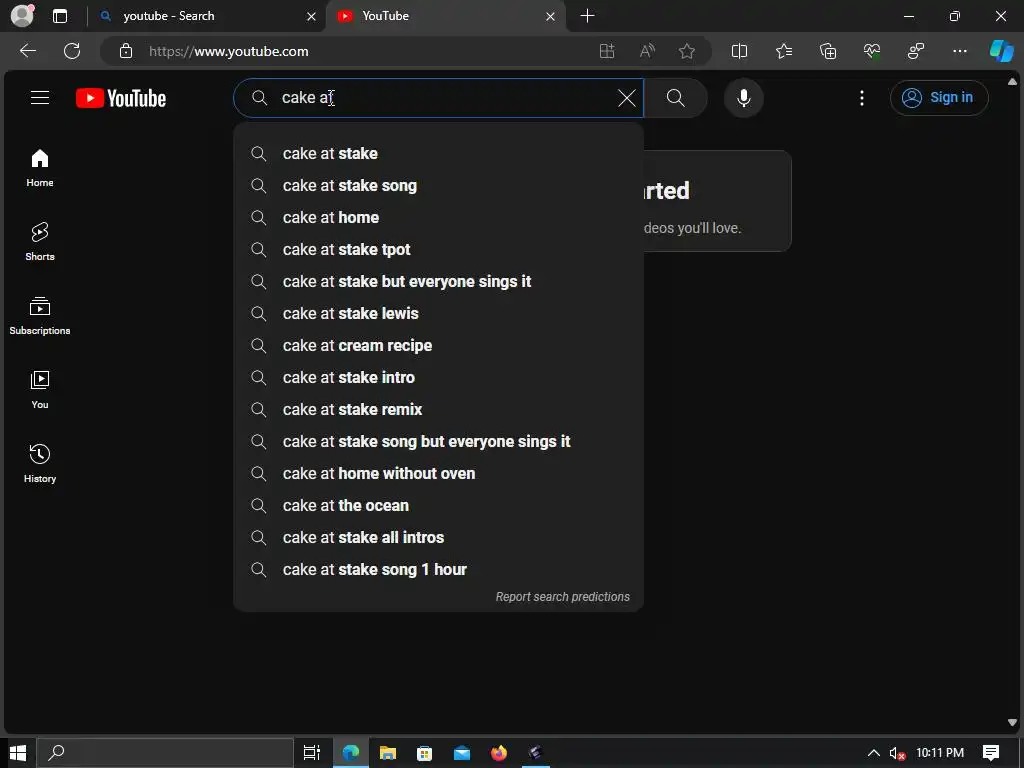The width and height of the screenshot is (1024, 768).
Task: Click page scrollbar down arrow
Action: [1012, 722]
